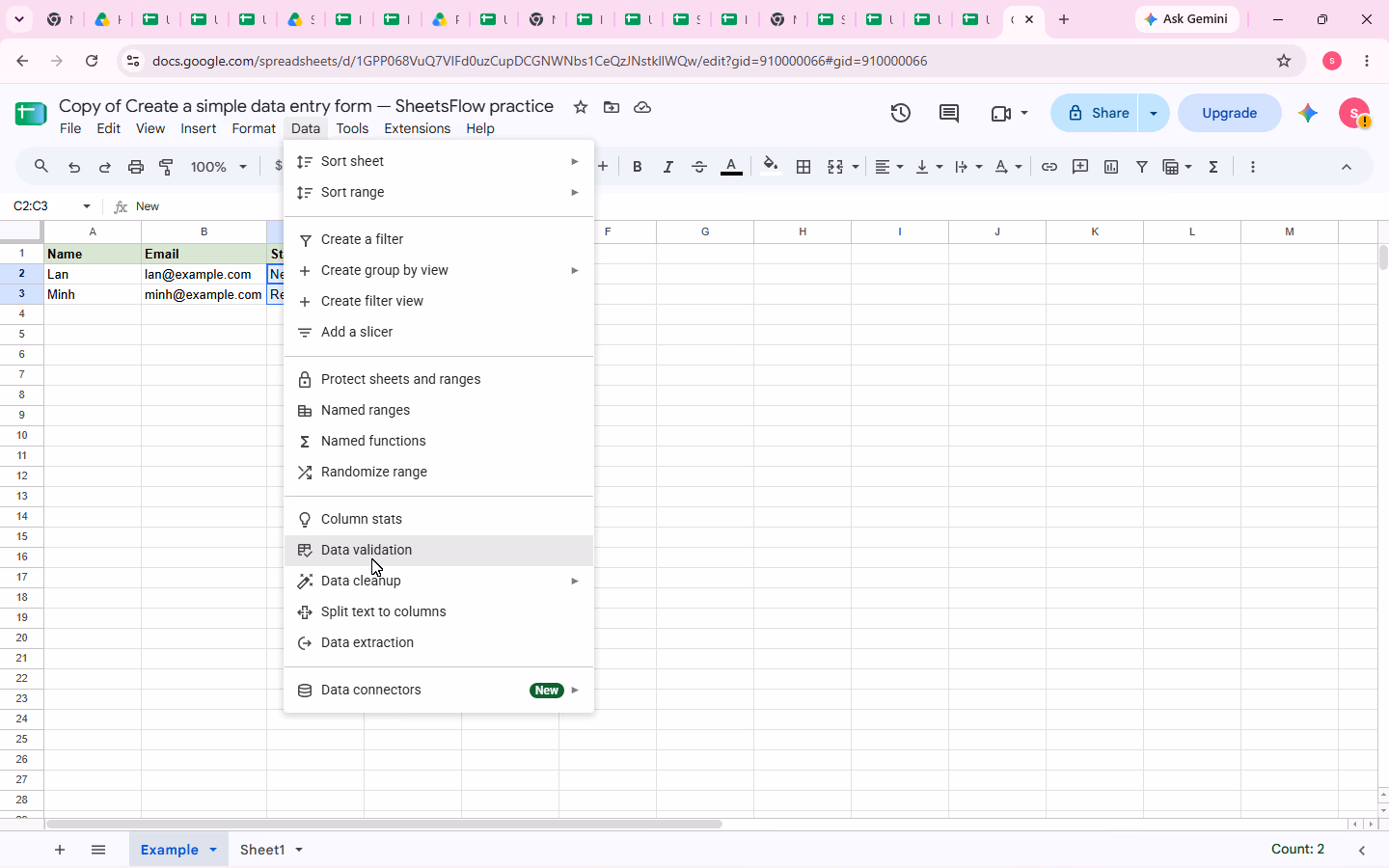Click the all sheets list icon
The image size is (1389, 868).
(x=98, y=850)
